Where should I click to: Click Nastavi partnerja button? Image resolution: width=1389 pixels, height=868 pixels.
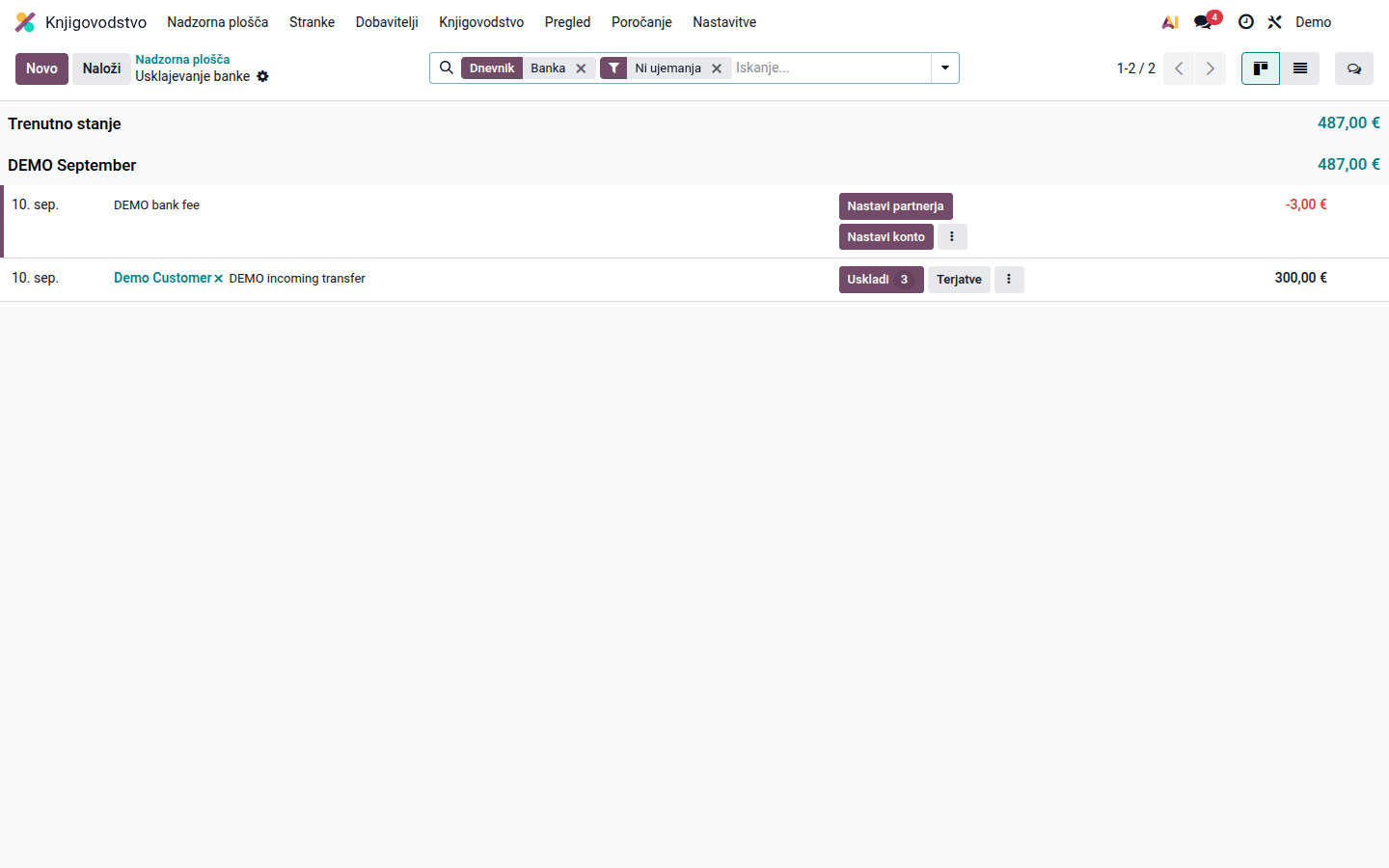click(x=895, y=206)
